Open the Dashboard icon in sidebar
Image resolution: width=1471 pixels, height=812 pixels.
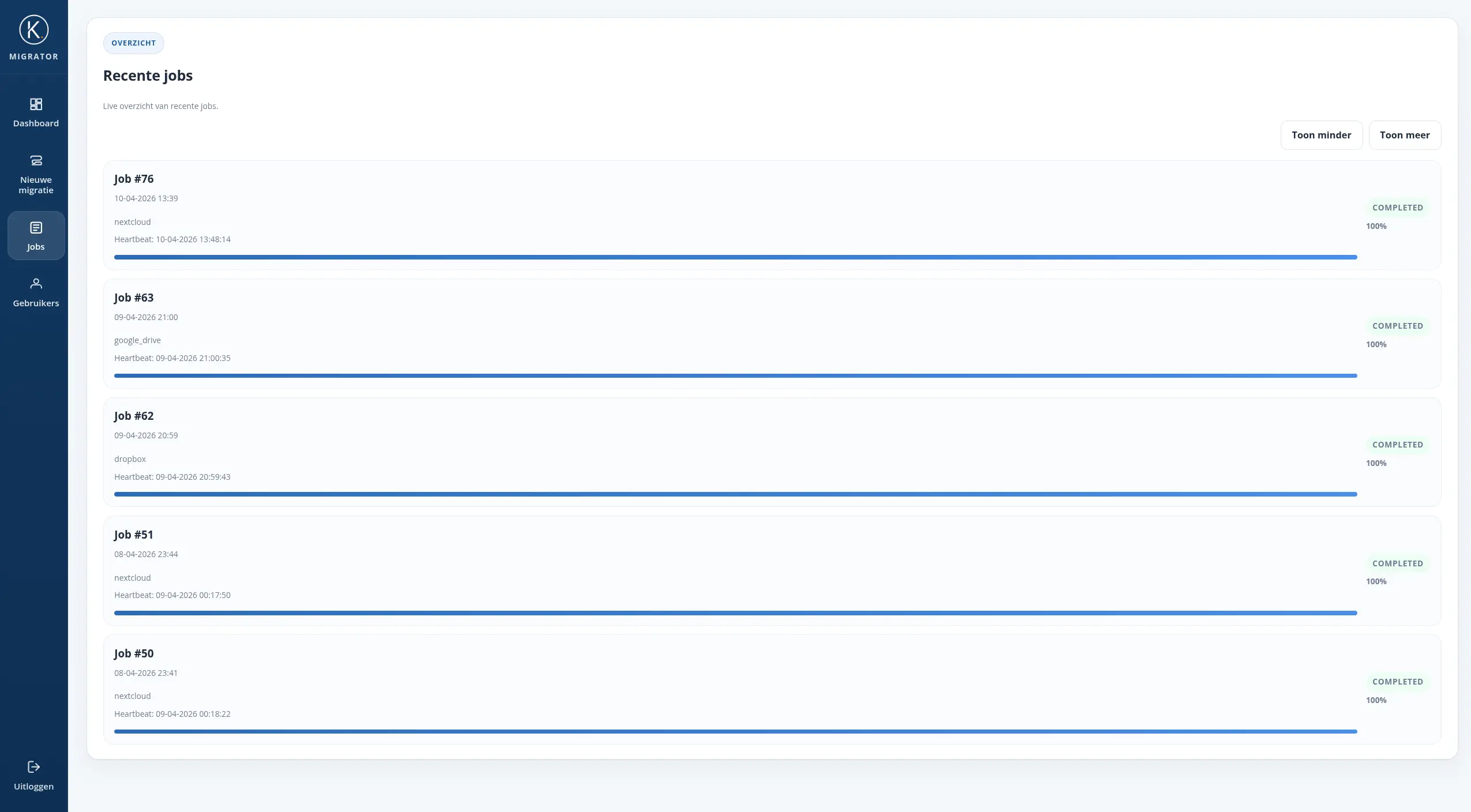(x=36, y=104)
